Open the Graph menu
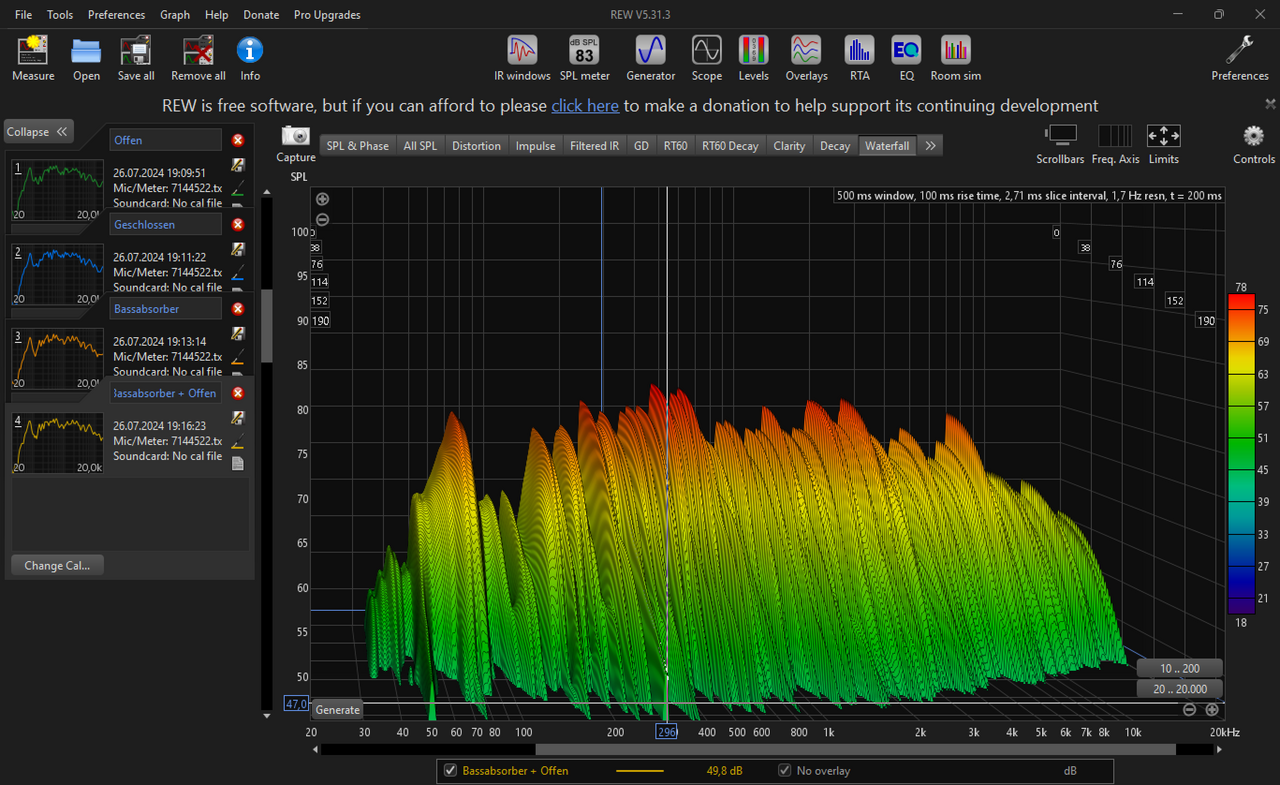The width and height of the screenshot is (1280, 785). (175, 15)
